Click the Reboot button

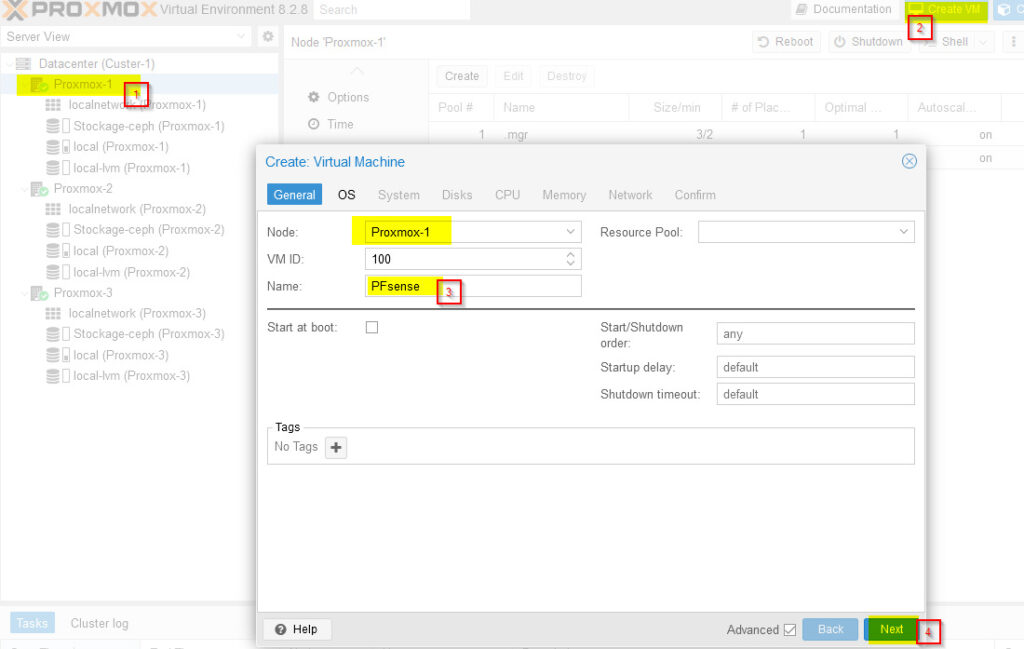(786, 42)
